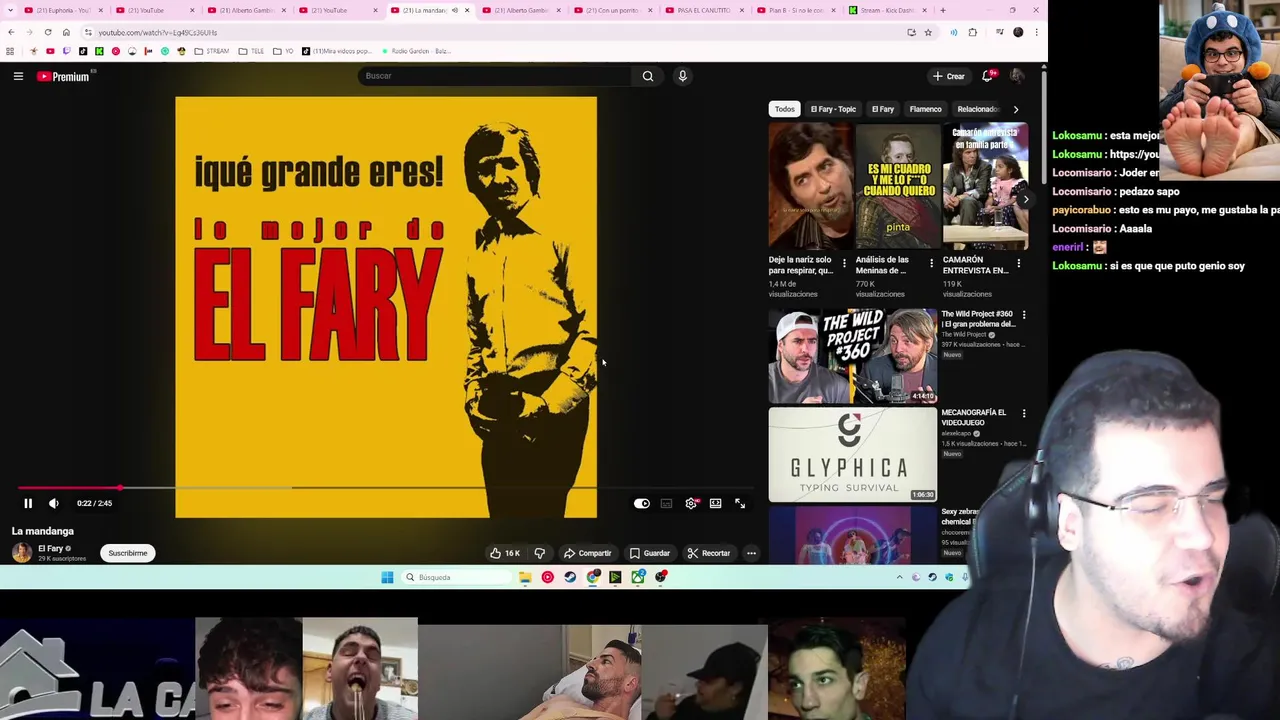Click the Crear button
This screenshot has height=720, width=1280.
coord(948,76)
